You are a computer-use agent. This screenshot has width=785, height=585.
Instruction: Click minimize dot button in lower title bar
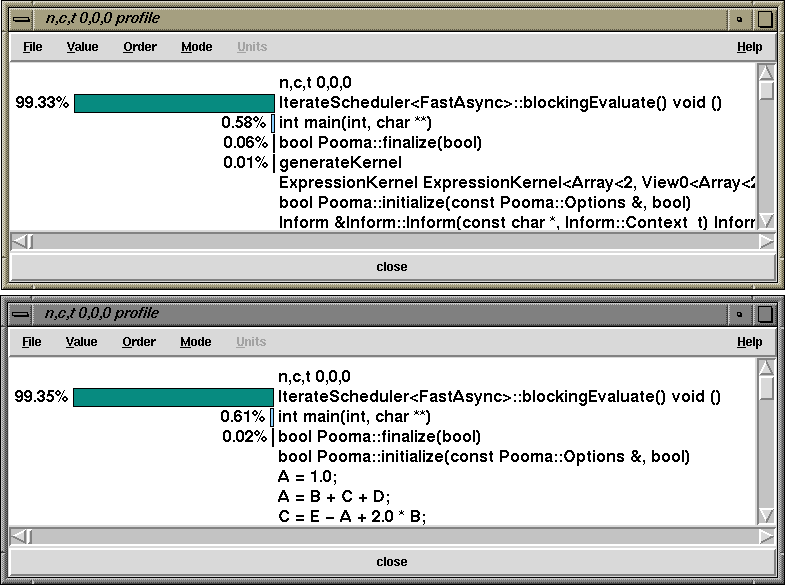739,315
